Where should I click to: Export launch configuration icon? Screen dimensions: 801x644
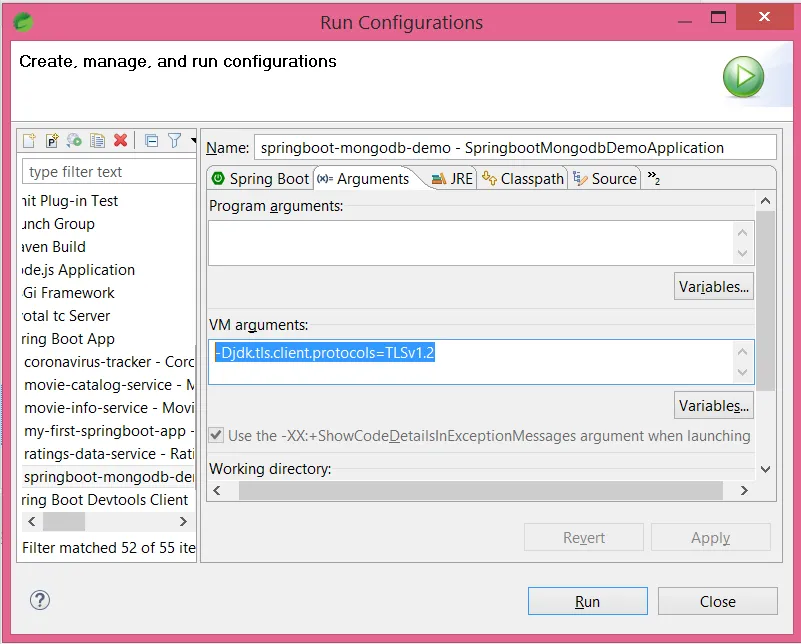pos(74,140)
